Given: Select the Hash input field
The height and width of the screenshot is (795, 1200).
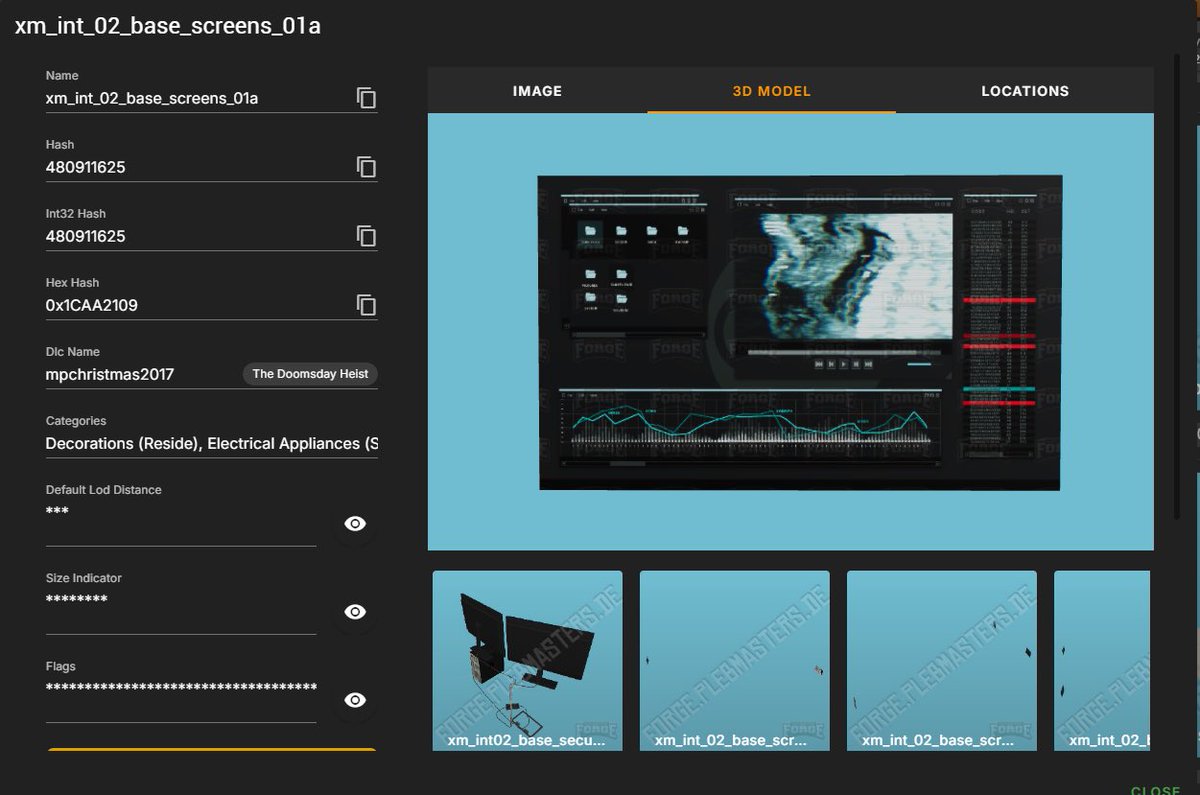Looking at the screenshot, I should [x=180, y=167].
